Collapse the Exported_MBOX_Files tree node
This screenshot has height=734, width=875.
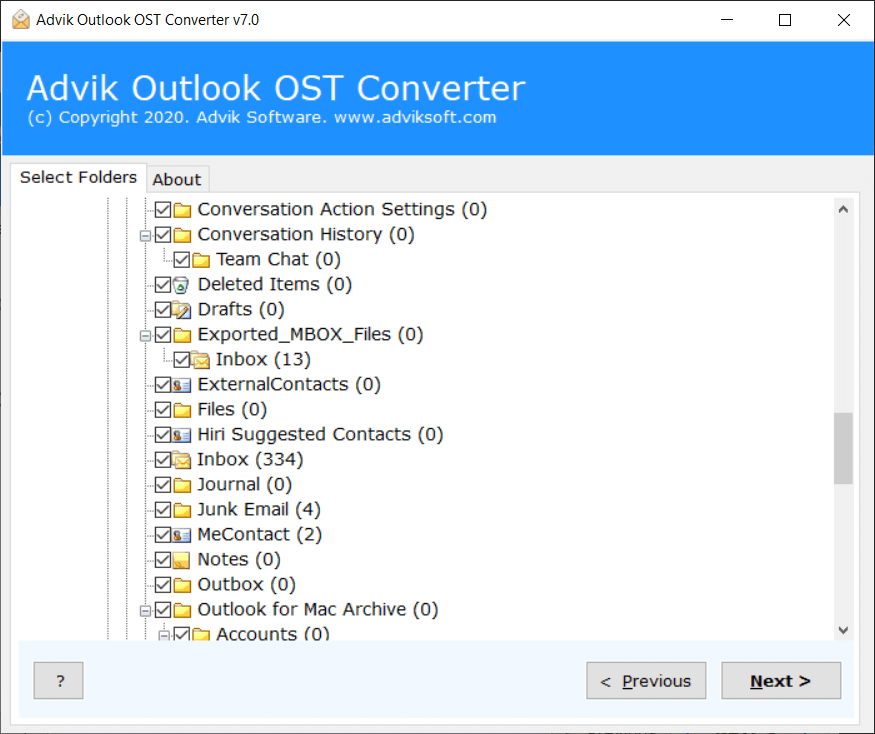145,336
